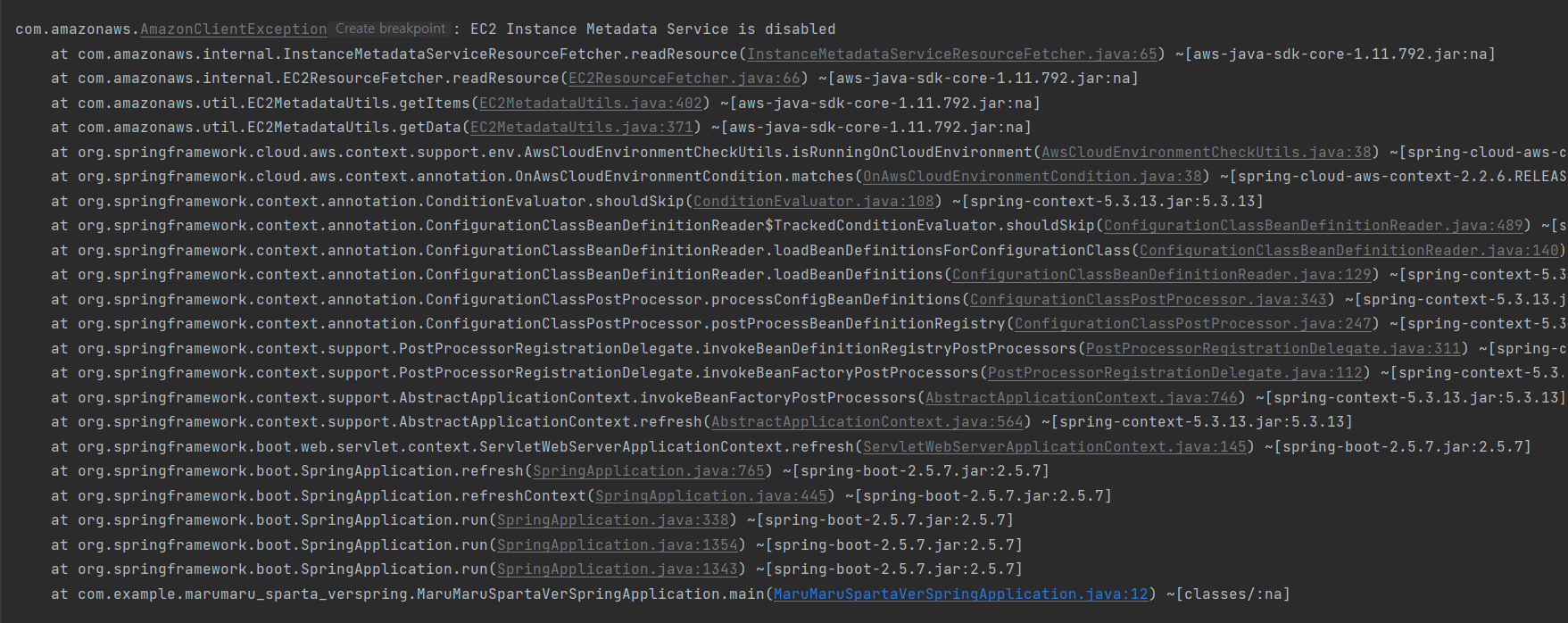Open SpringApplication.java:338 source link
The width and height of the screenshot is (1568, 623).
613,520
